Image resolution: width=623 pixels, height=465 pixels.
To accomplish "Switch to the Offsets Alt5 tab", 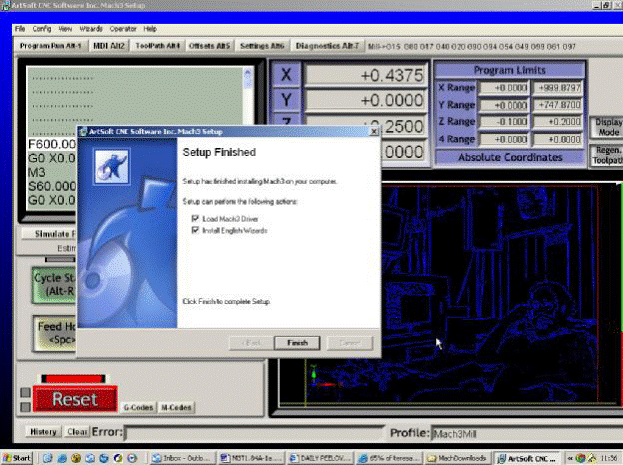I will (209, 46).
